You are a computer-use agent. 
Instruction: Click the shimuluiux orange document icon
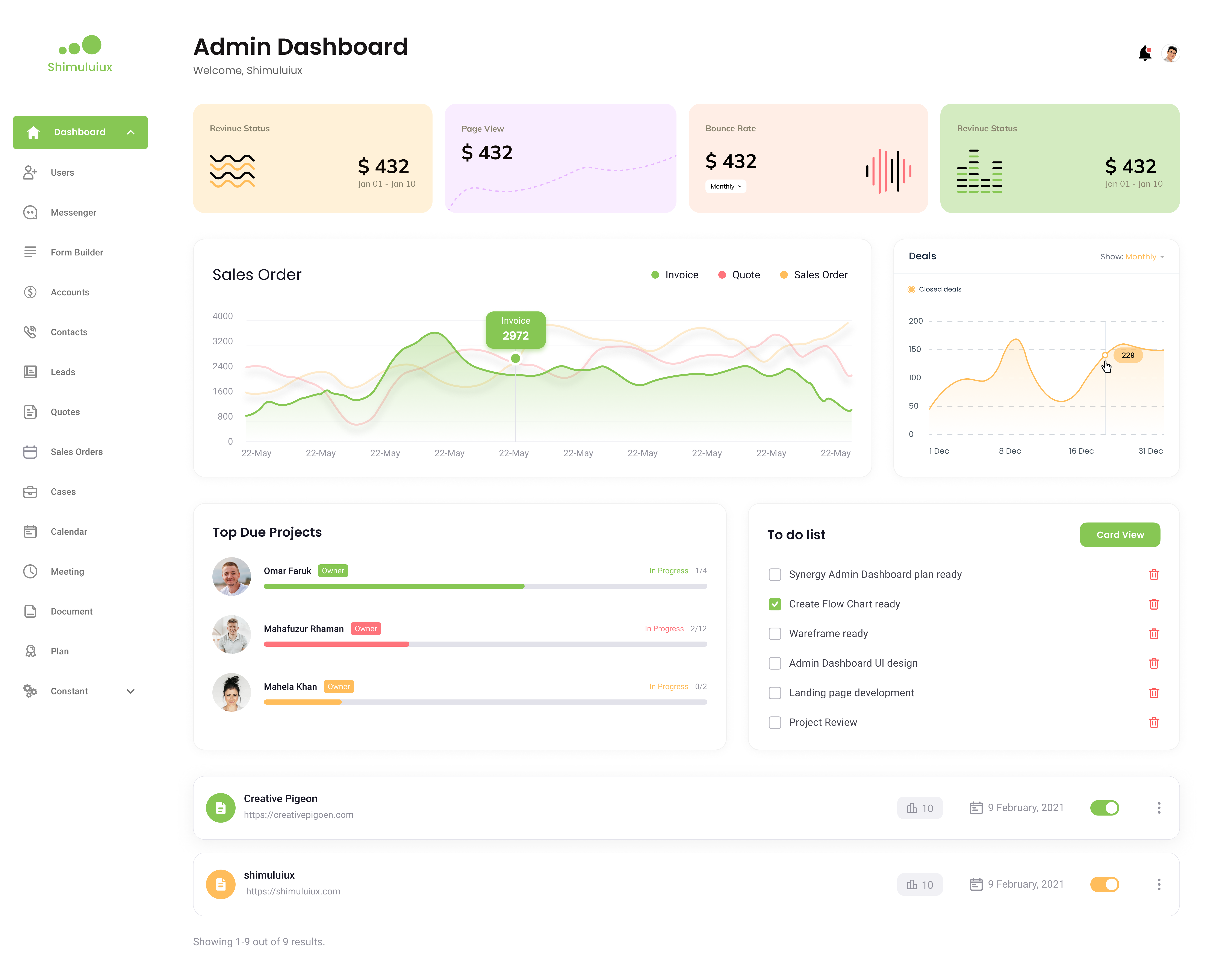coord(221,885)
